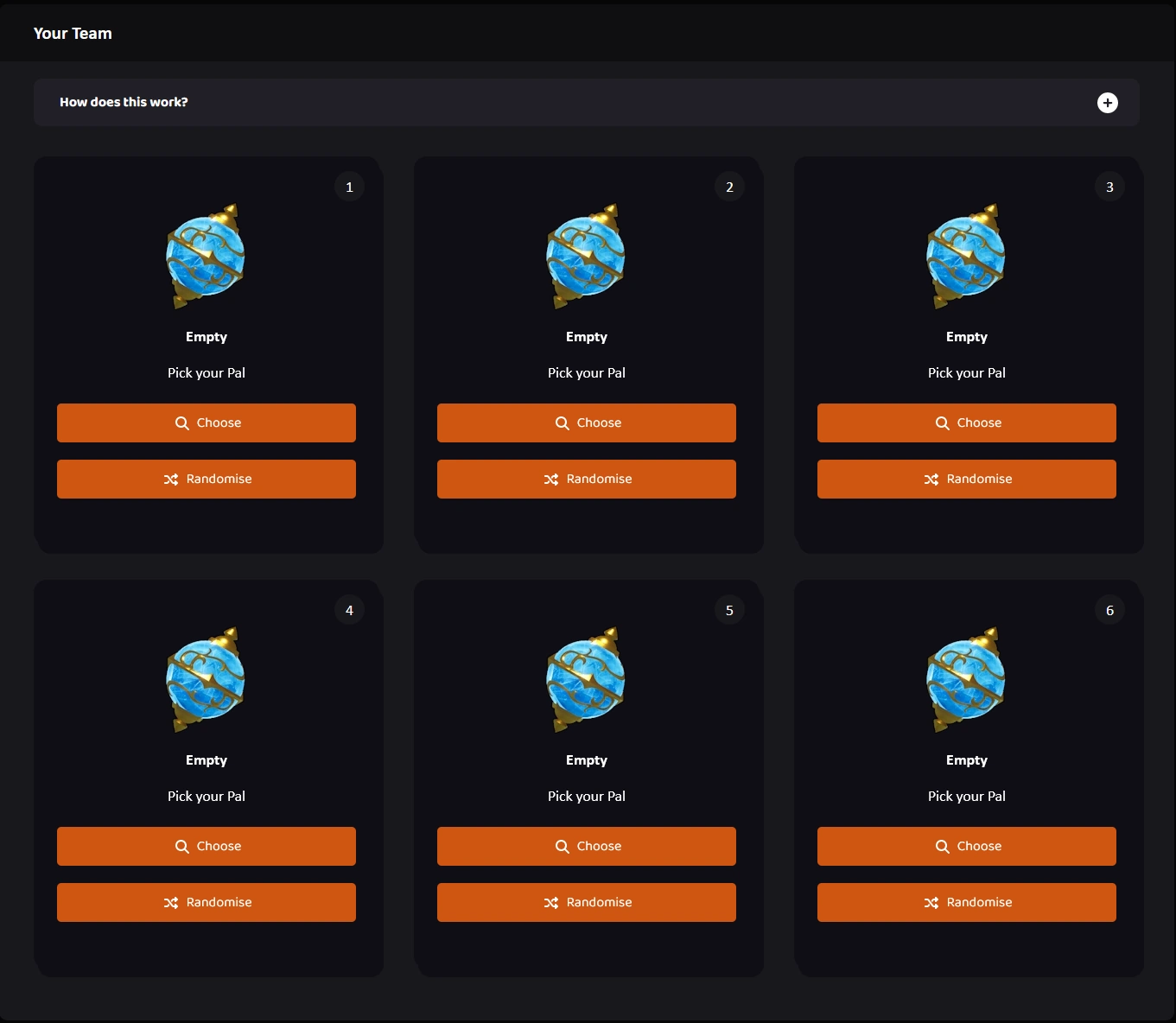Click the Pal sphere image in slot 5
1176x1023 pixels.
[586, 680]
